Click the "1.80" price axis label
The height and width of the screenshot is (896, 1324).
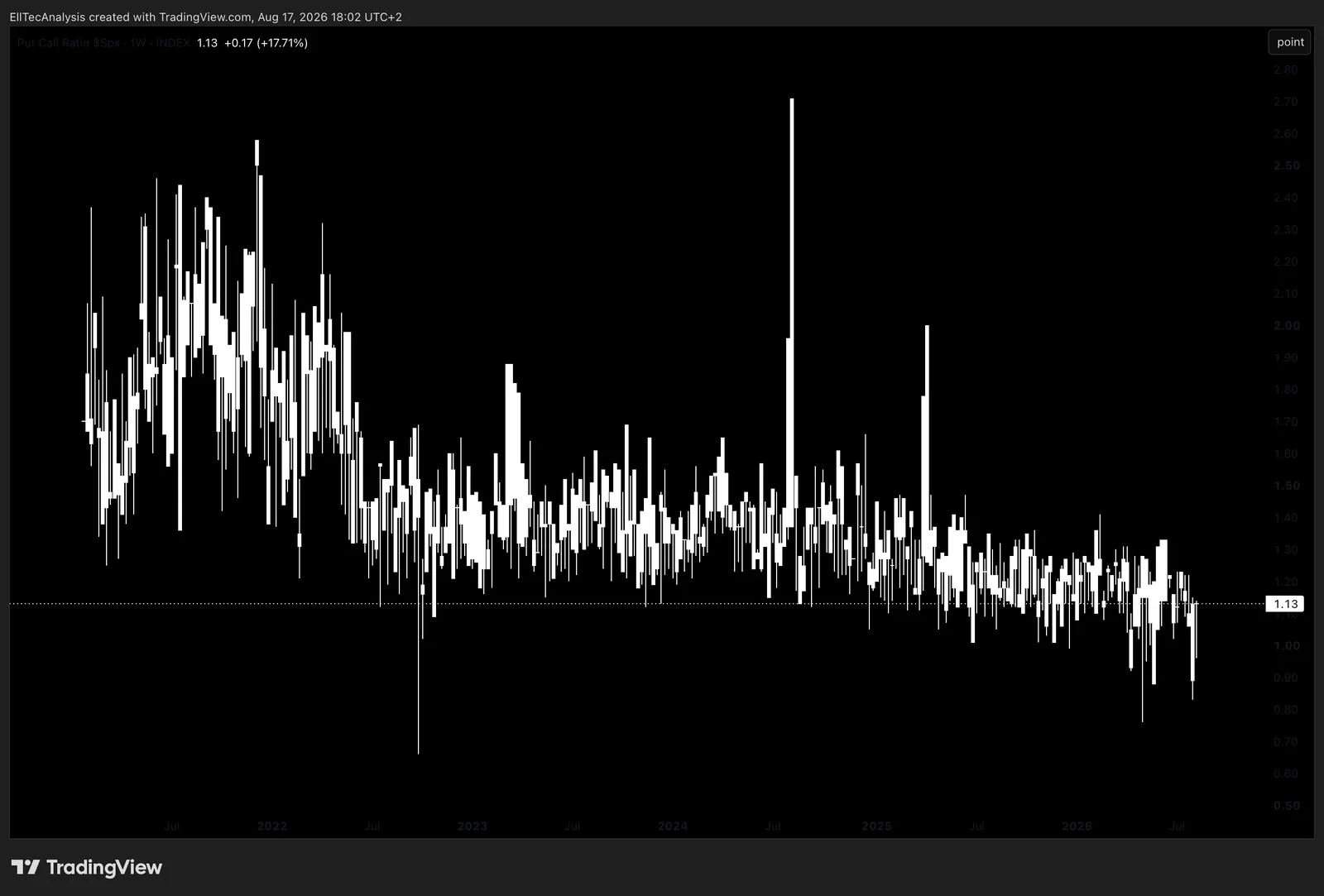pos(1286,390)
